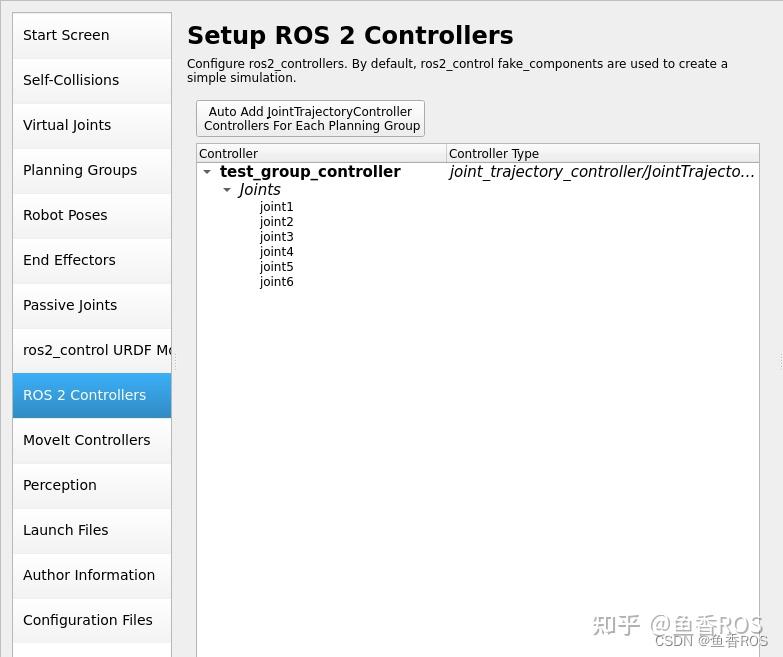Click the Controller Type column header
This screenshot has width=783, height=657.
point(602,153)
